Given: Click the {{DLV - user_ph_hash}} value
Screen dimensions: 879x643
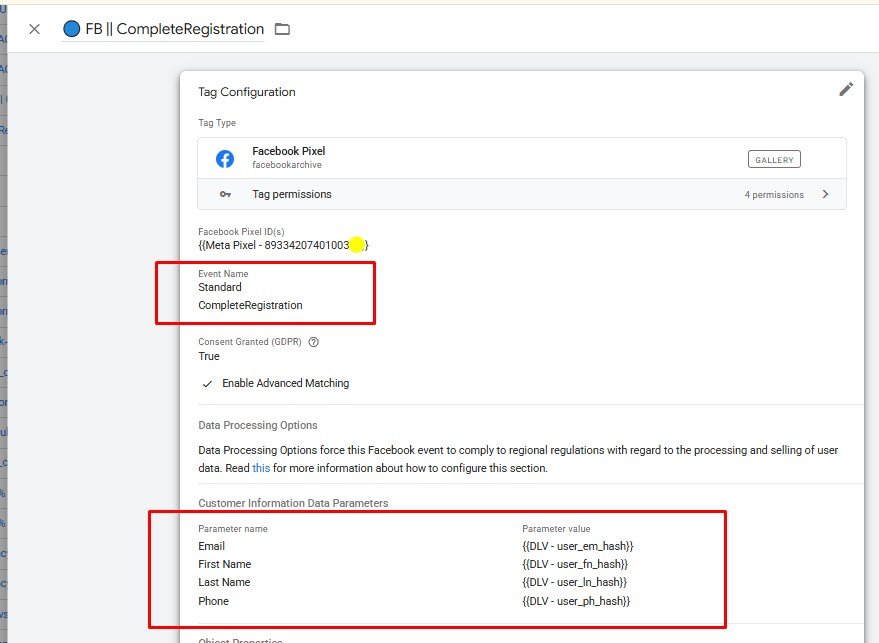Looking at the screenshot, I should pos(576,601).
